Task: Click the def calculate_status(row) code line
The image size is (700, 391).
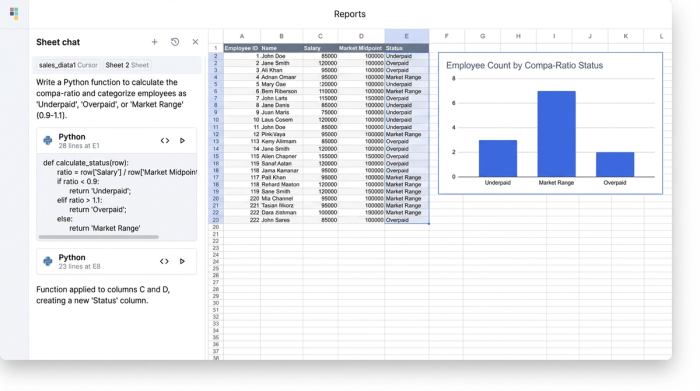Action: [86, 163]
